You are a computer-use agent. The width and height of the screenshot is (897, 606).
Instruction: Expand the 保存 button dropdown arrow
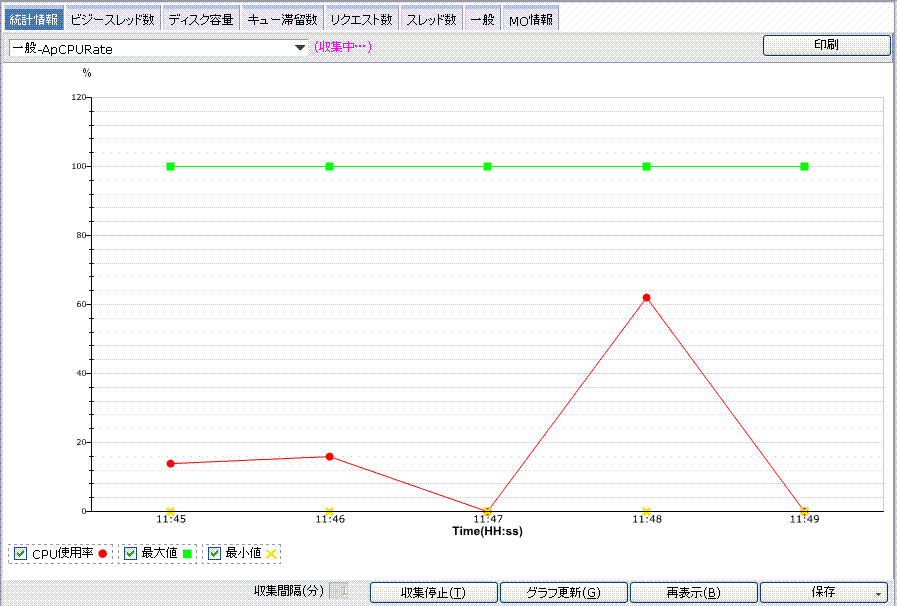tap(879, 593)
